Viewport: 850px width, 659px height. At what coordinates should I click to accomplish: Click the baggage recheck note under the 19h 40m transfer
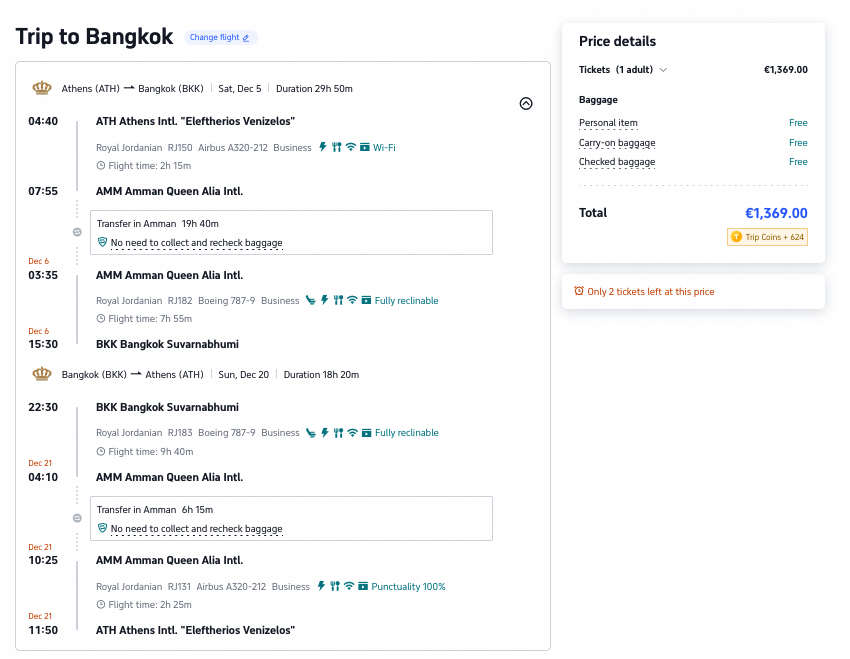pyautogui.click(x=196, y=243)
